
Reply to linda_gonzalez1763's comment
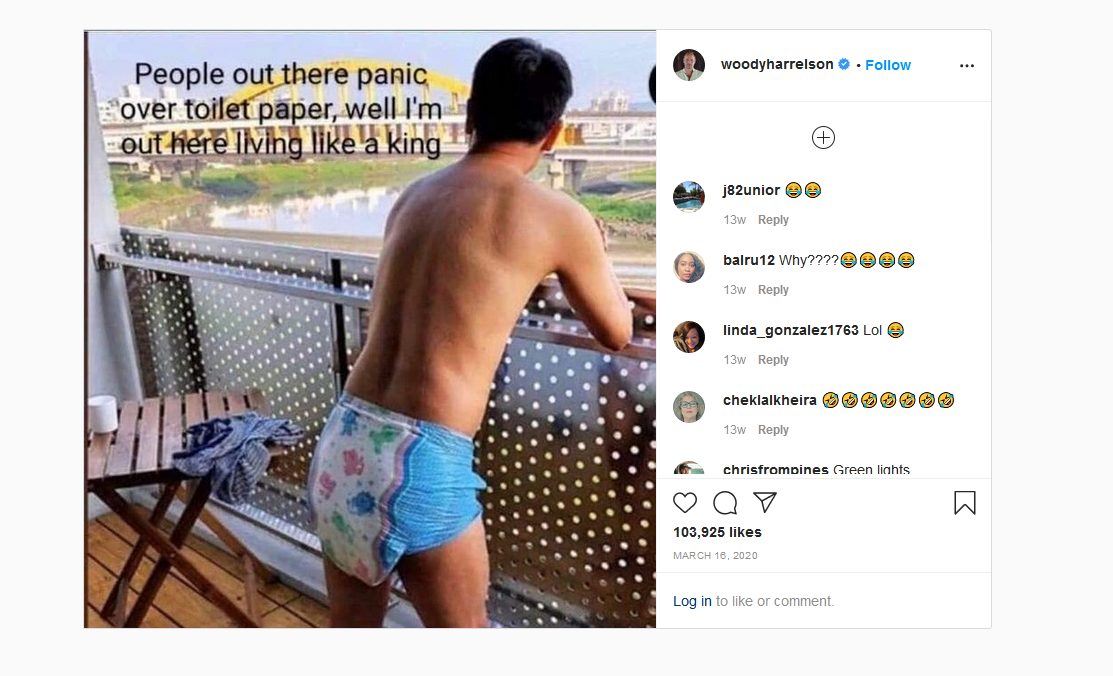pyautogui.click(x=773, y=360)
